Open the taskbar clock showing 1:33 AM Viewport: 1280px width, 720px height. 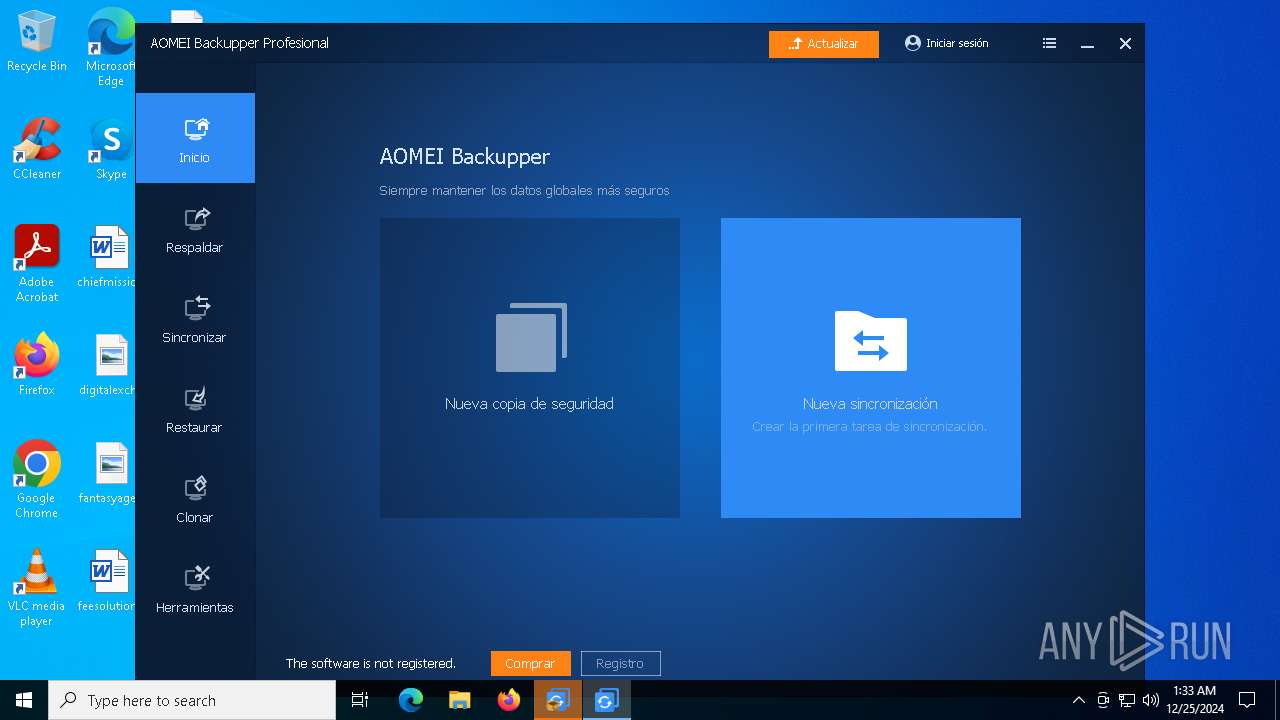pos(1195,700)
